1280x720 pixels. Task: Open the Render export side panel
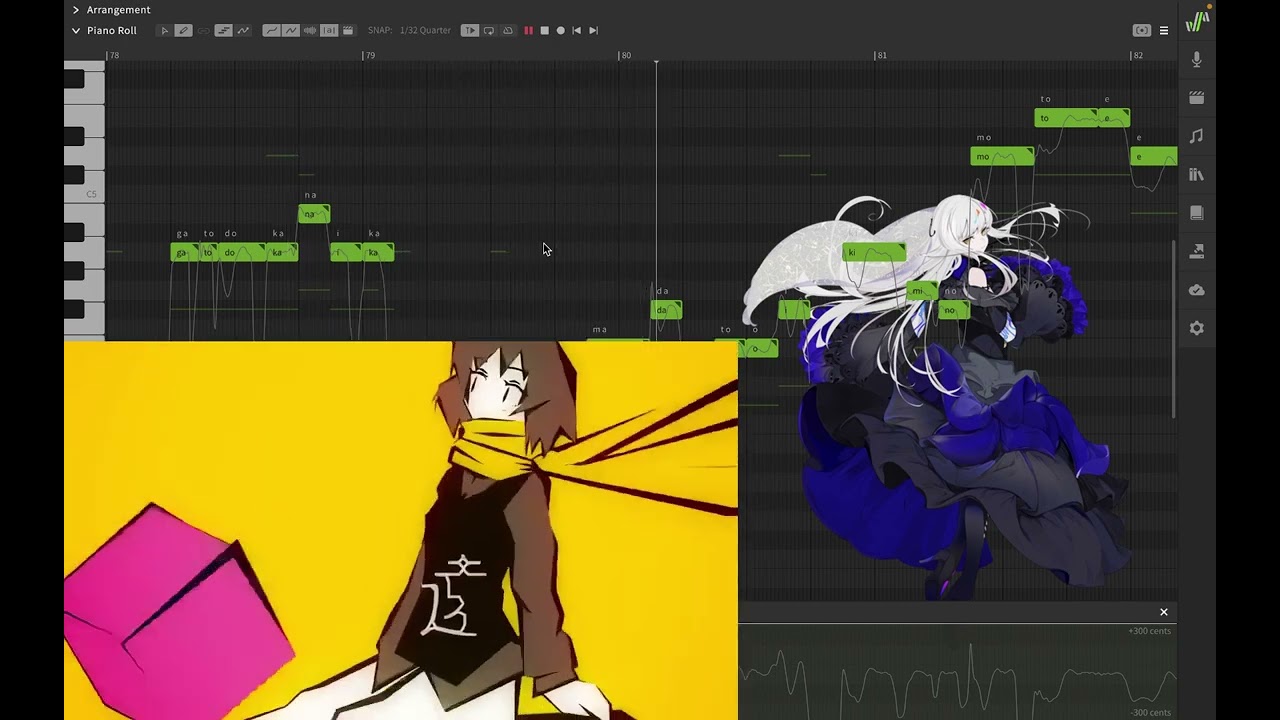[1197, 251]
